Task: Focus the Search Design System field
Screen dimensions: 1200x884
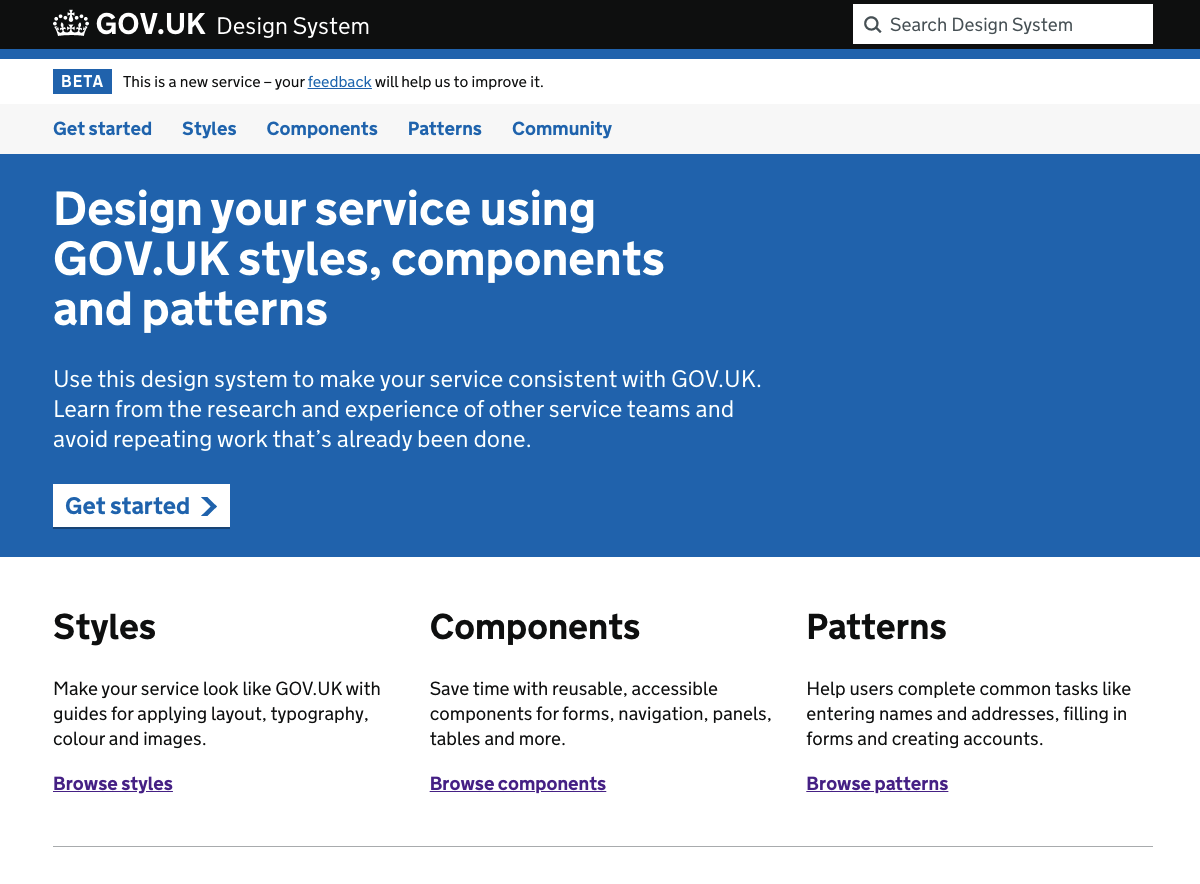Action: pyautogui.click(x=1003, y=24)
